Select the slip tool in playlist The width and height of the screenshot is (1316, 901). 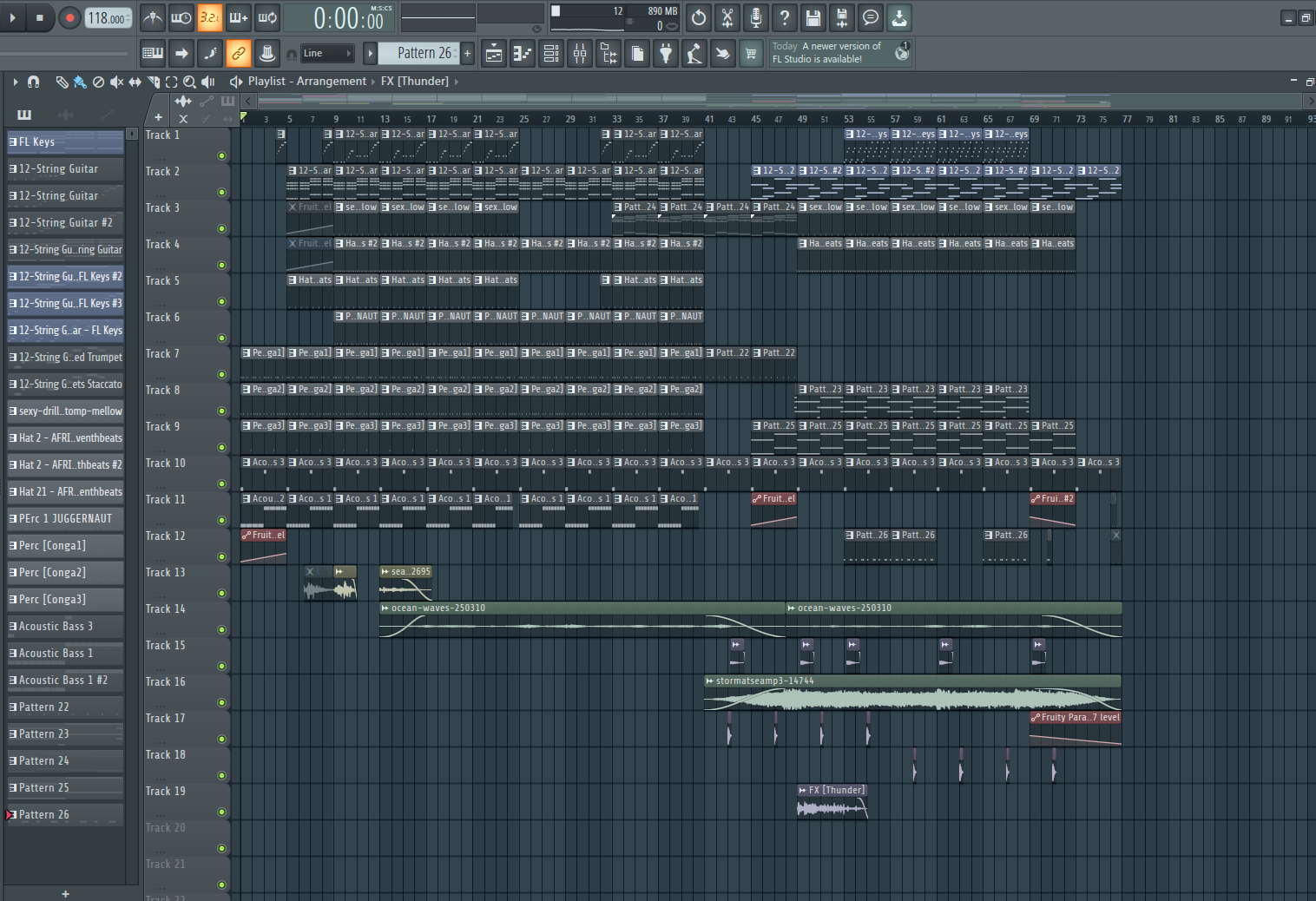pos(135,82)
